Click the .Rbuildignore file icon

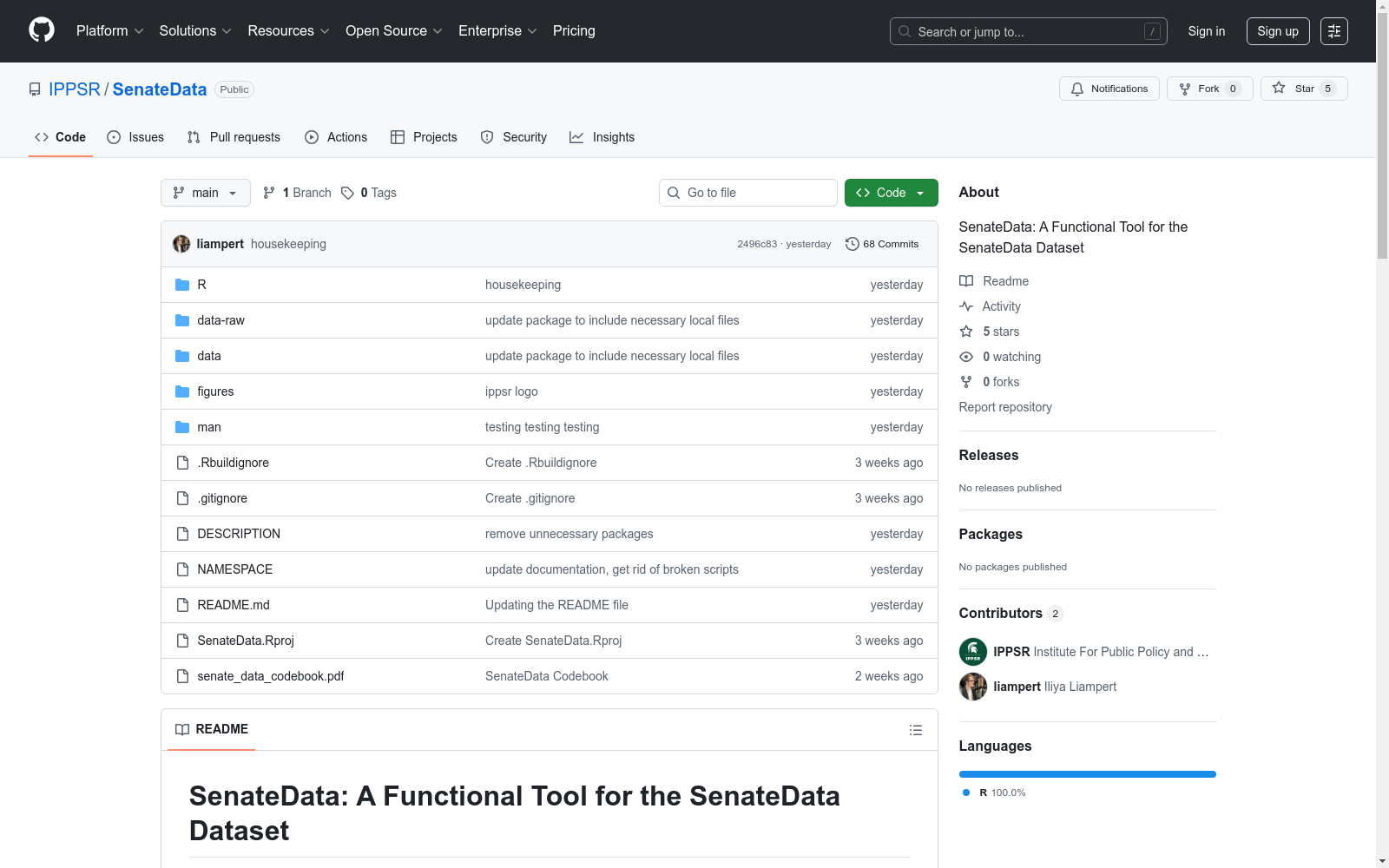tap(182, 463)
